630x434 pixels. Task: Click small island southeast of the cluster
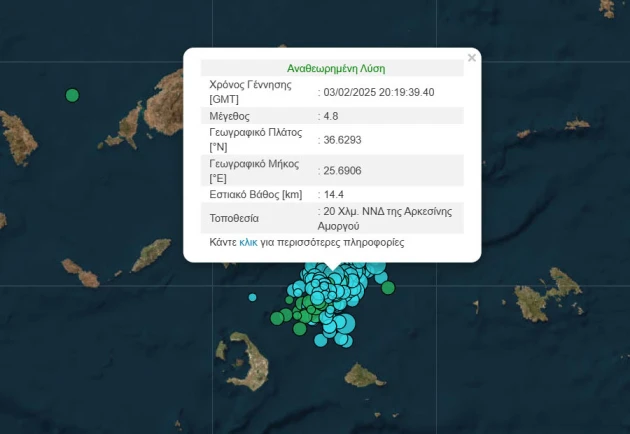click(x=364, y=376)
